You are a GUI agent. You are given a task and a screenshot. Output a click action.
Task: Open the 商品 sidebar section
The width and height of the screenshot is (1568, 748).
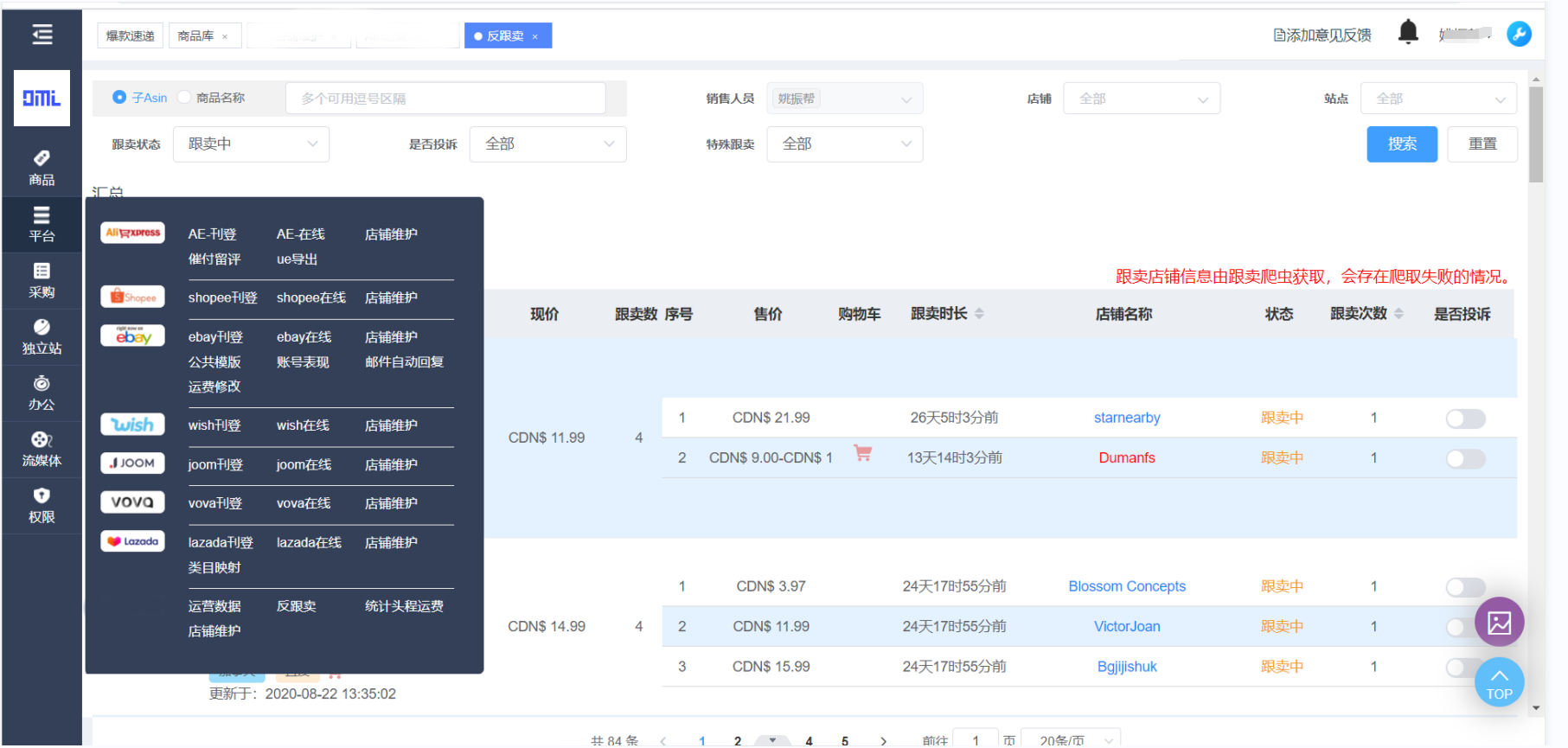(x=42, y=168)
